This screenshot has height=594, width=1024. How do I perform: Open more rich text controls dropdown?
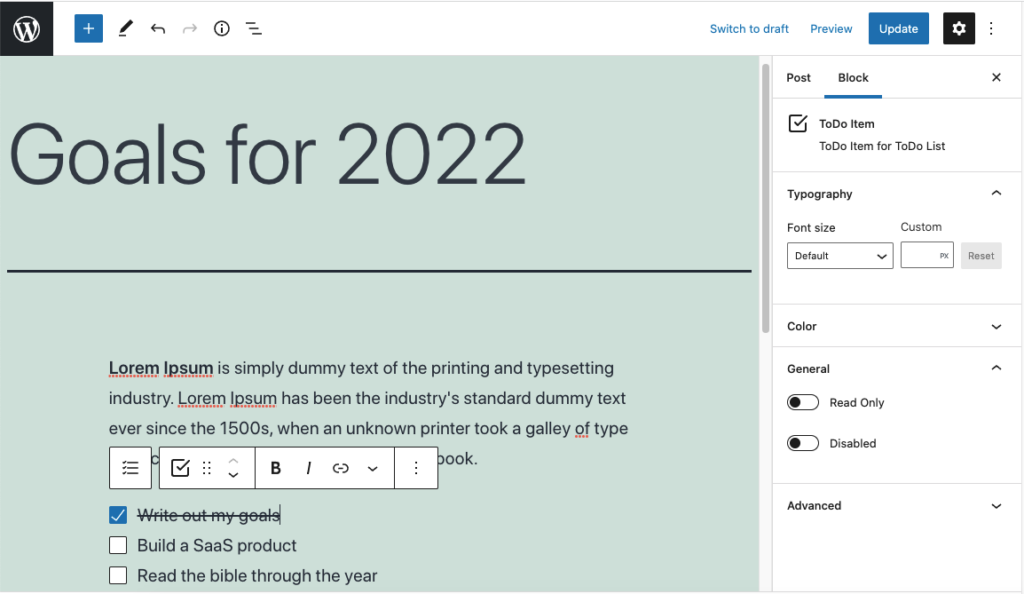point(372,468)
